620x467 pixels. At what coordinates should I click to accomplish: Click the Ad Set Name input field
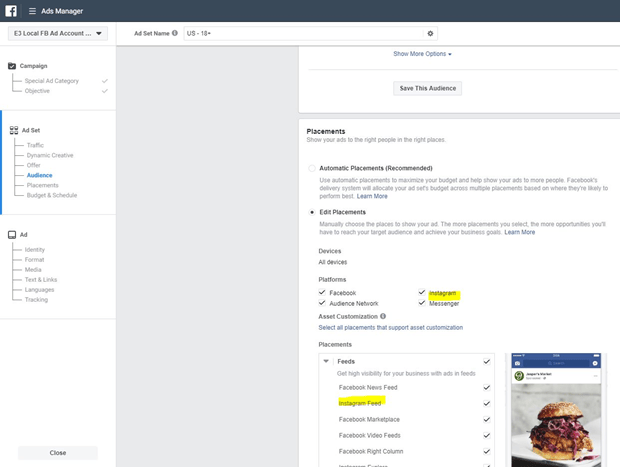[304, 34]
